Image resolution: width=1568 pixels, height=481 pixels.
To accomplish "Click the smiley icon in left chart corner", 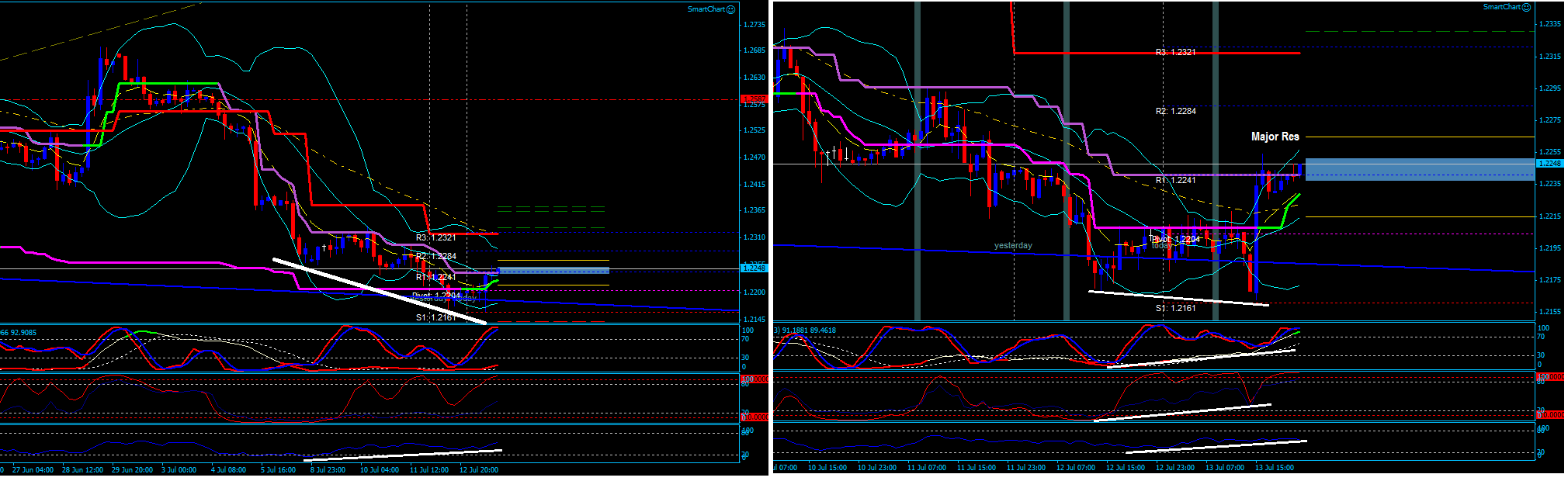I will tap(731, 9).
